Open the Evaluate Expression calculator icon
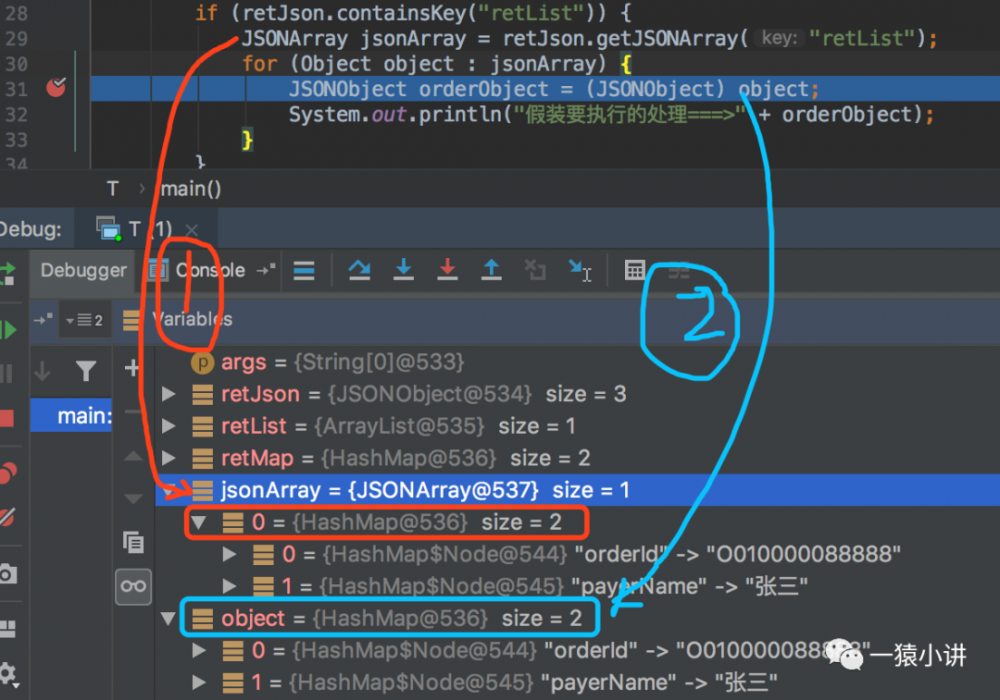Image resolution: width=1000 pixels, height=700 pixels. pyautogui.click(x=636, y=270)
